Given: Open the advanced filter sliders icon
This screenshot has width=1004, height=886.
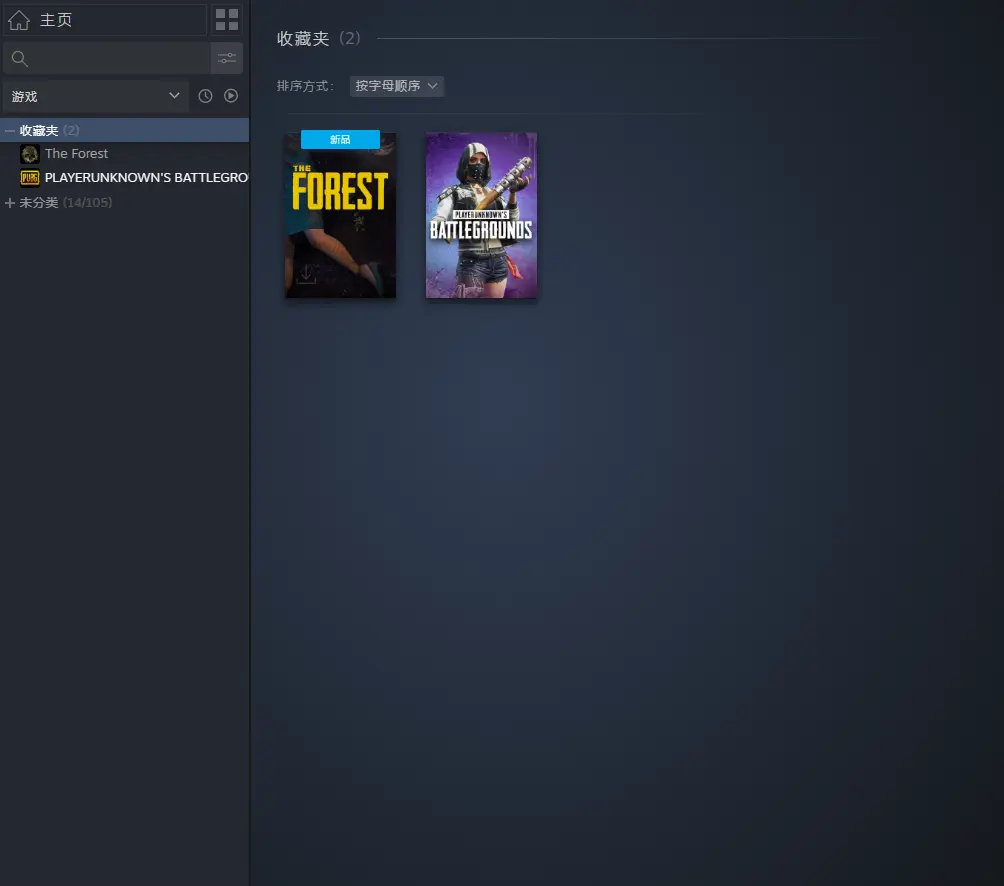Looking at the screenshot, I should tap(227, 58).
